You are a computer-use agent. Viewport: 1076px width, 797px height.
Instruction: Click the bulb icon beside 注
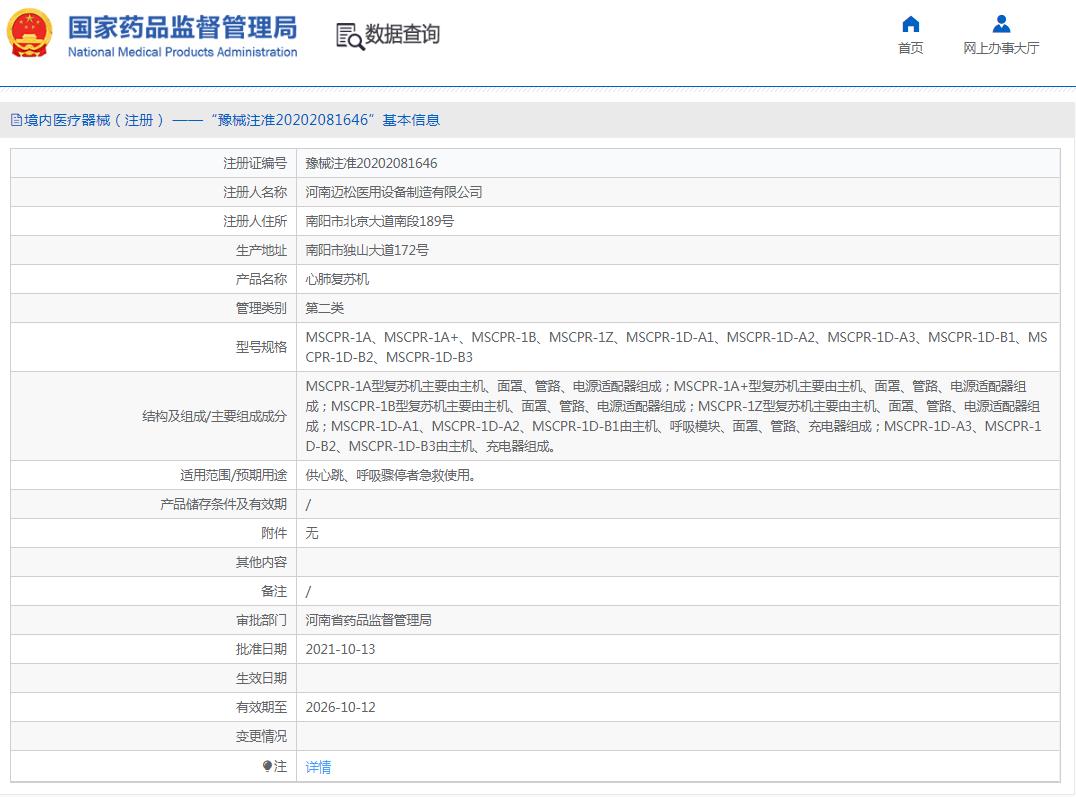[267, 766]
